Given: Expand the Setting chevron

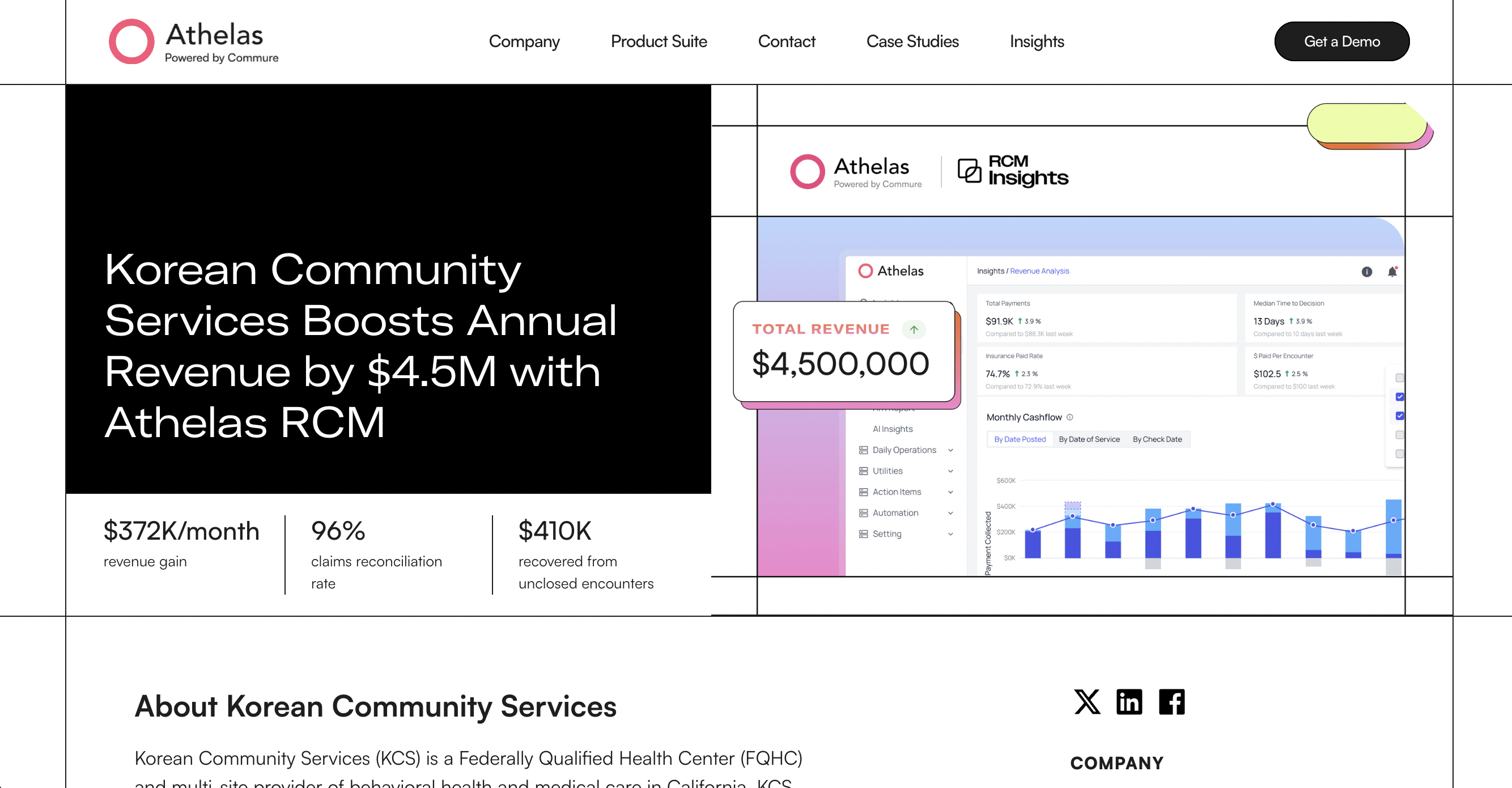Looking at the screenshot, I should pyautogui.click(x=950, y=535).
